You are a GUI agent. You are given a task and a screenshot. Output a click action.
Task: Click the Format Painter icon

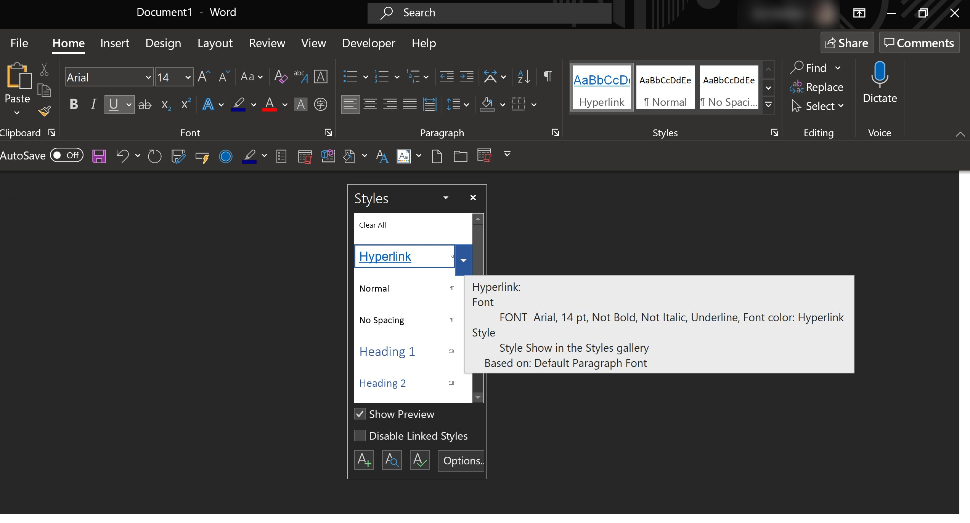point(44,111)
